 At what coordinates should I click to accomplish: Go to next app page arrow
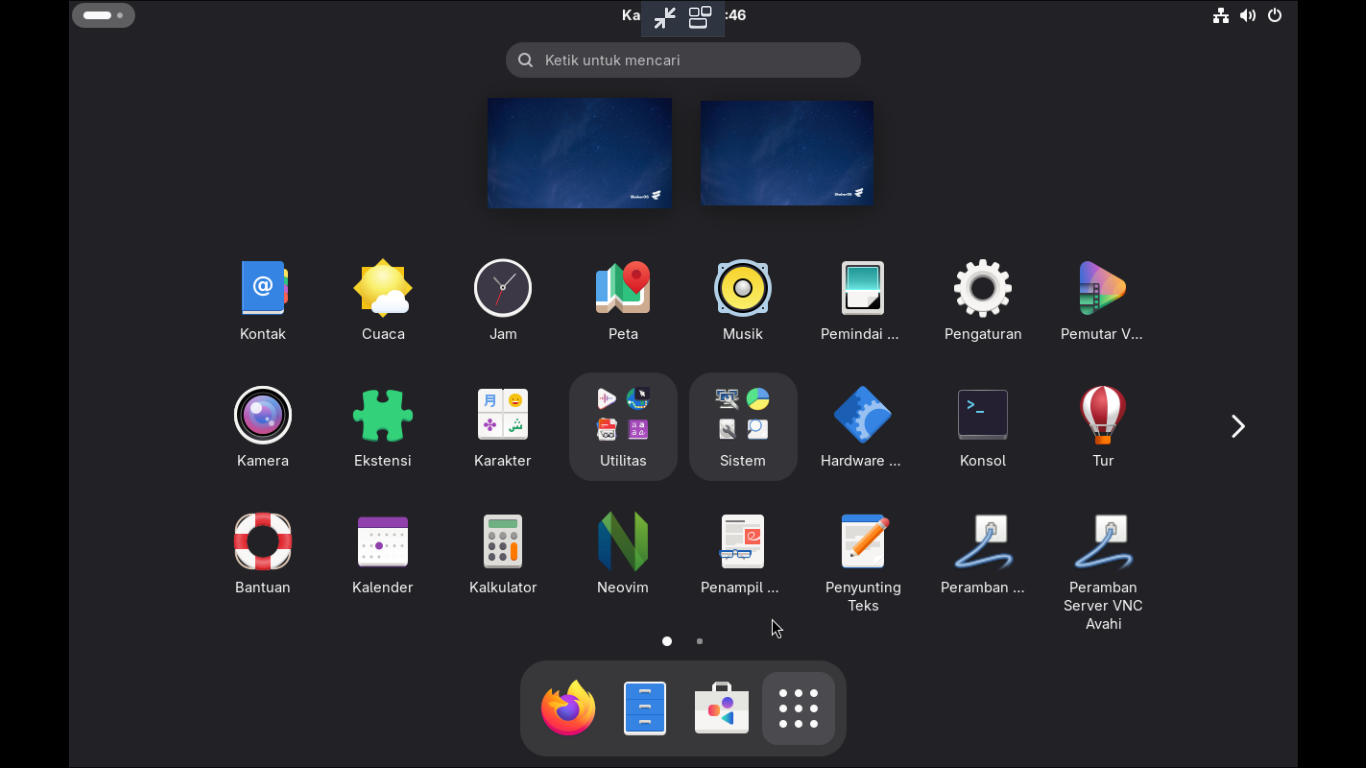(1238, 427)
